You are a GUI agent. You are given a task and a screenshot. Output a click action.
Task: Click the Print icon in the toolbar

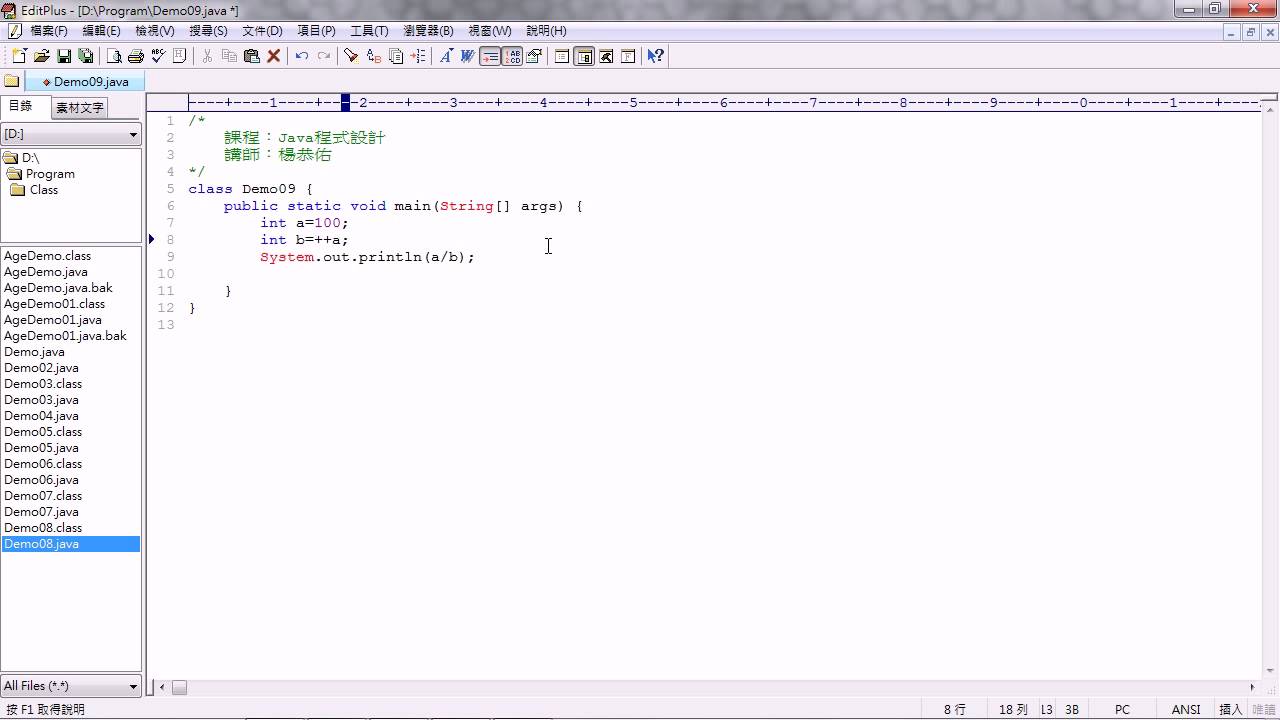coord(136,56)
